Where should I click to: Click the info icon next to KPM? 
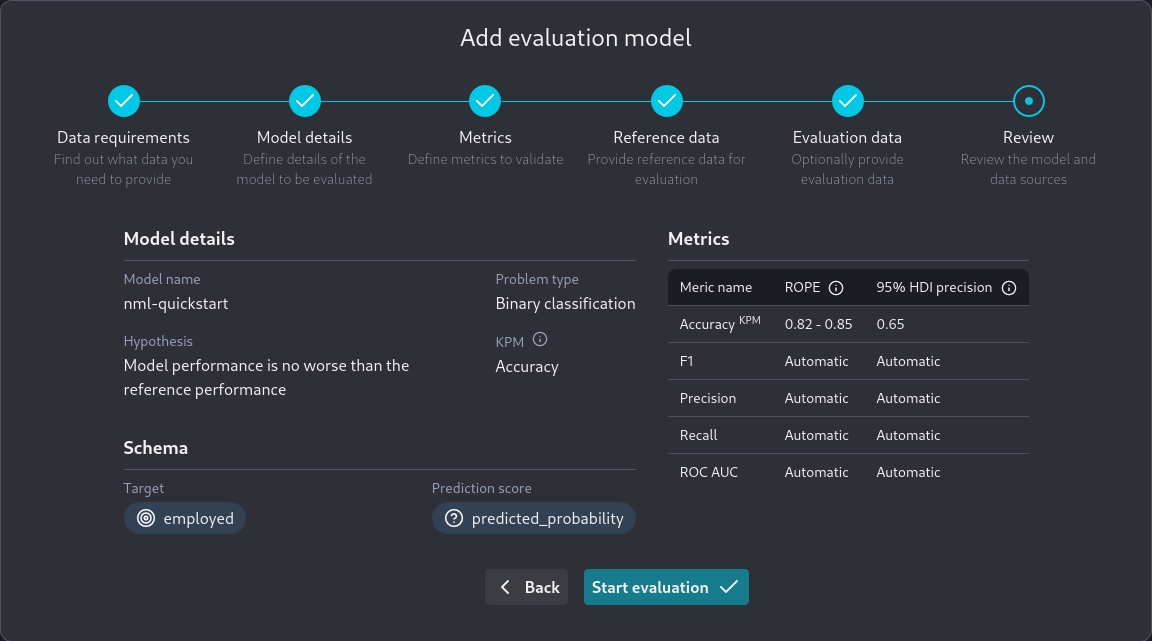540,340
